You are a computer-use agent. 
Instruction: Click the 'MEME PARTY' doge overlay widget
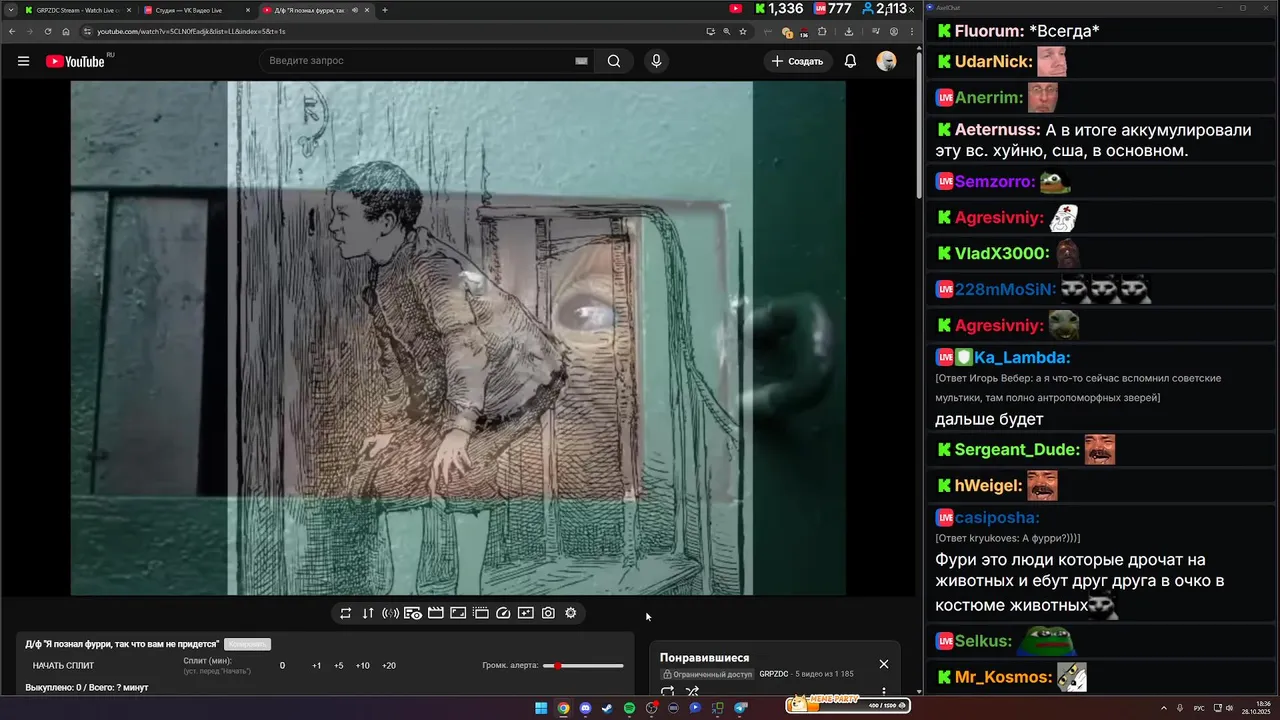click(848, 704)
